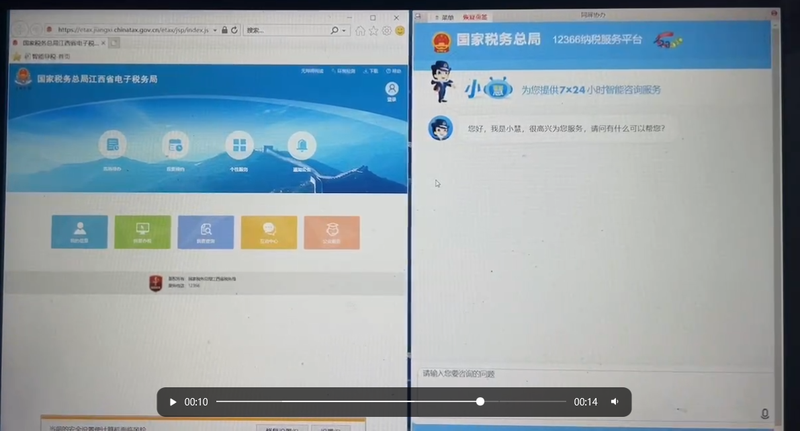Image resolution: width=800 pixels, height=431 pixels.
Task: Open the 个性服务 four-squares icon
Action: pyautogui.click(x=239, y=145)
